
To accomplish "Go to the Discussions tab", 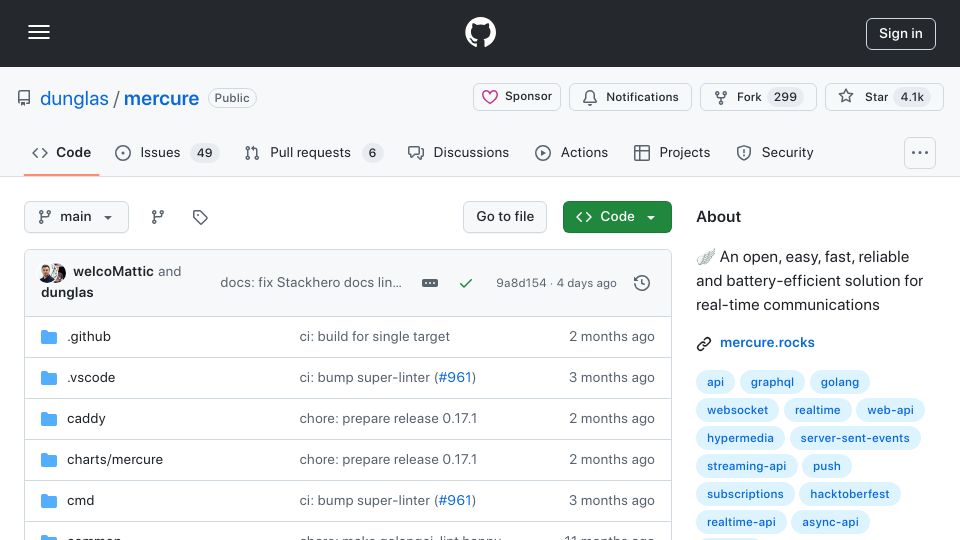I will pyautogui.click(x=459, y=152).
